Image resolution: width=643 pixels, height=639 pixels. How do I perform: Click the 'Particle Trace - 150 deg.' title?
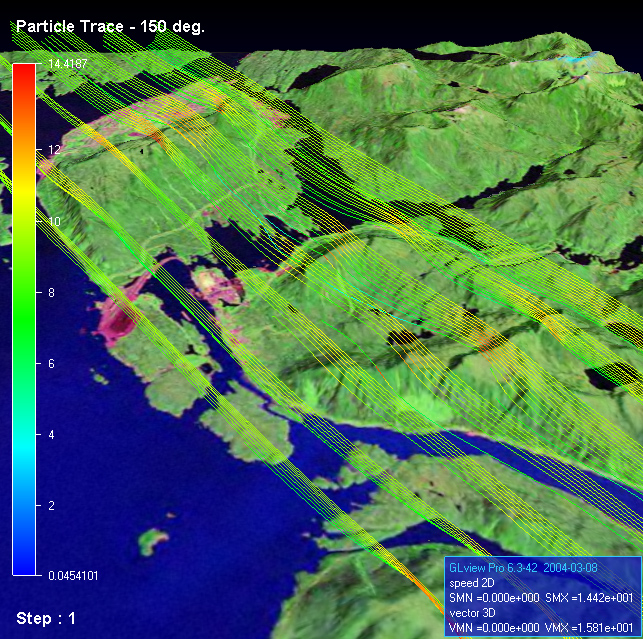pos(110,27)
